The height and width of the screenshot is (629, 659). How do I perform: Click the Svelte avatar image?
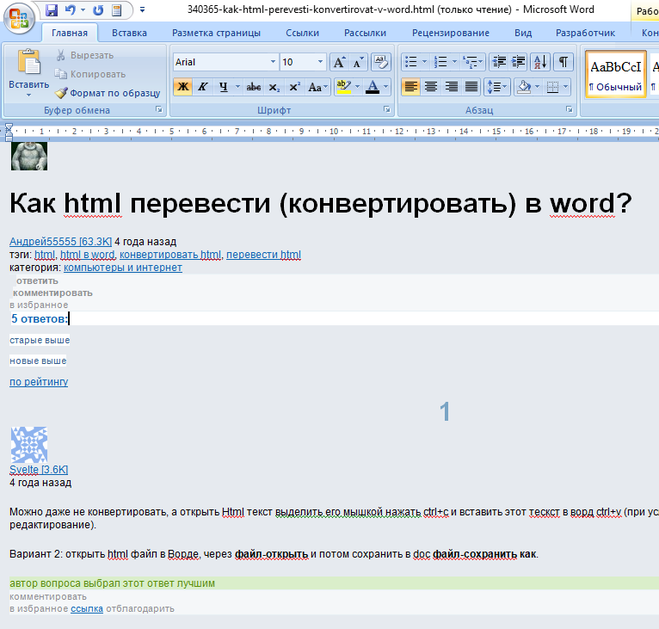pyautogui.click(x=29, y=445)
